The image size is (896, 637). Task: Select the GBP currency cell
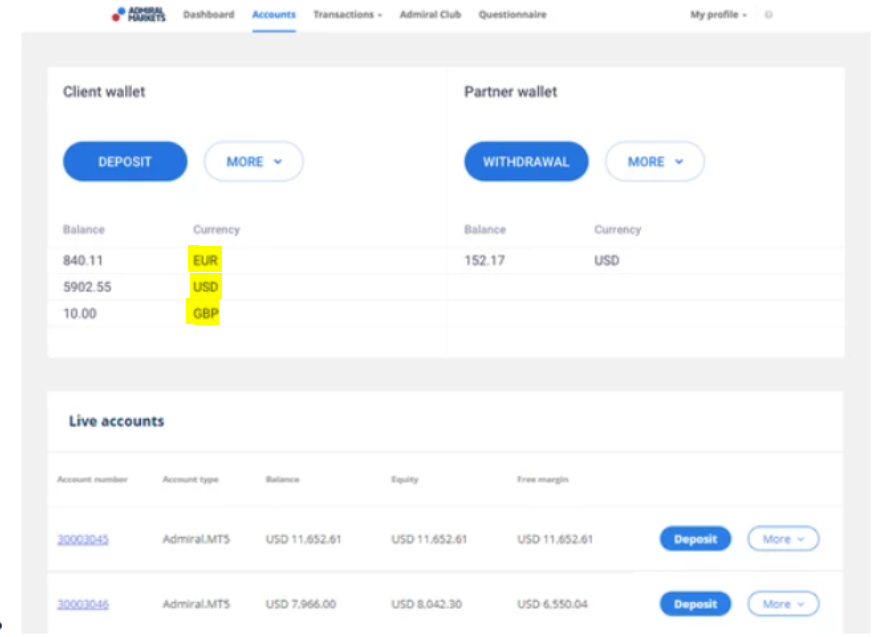pos(206,314)
